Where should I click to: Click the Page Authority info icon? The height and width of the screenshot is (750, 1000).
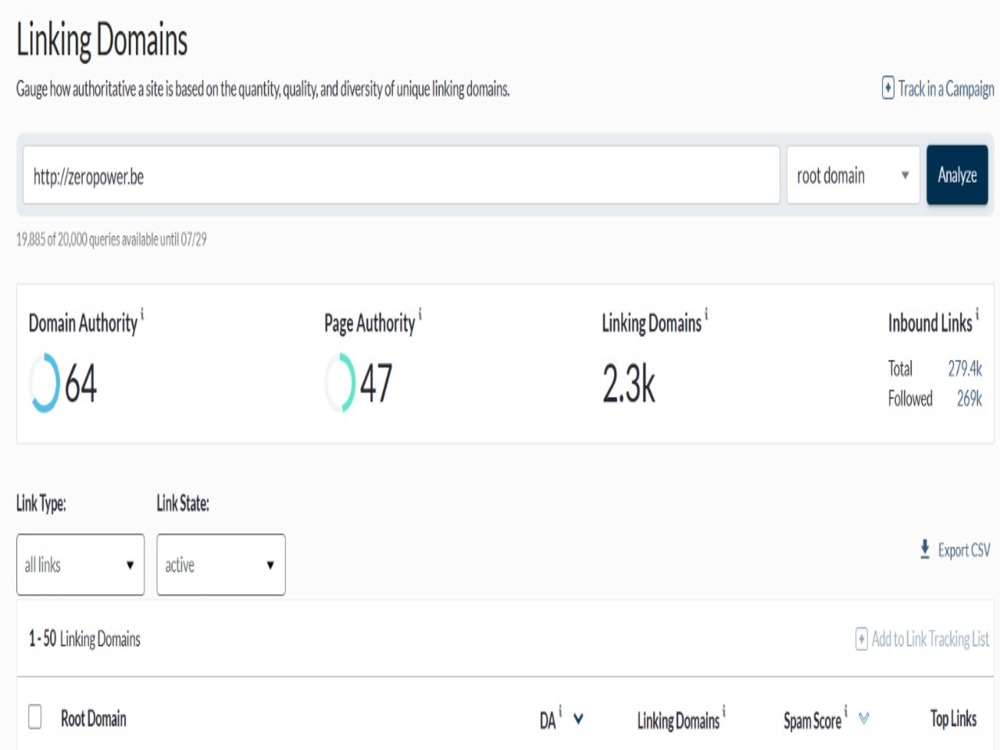click(x=420, y=313)
